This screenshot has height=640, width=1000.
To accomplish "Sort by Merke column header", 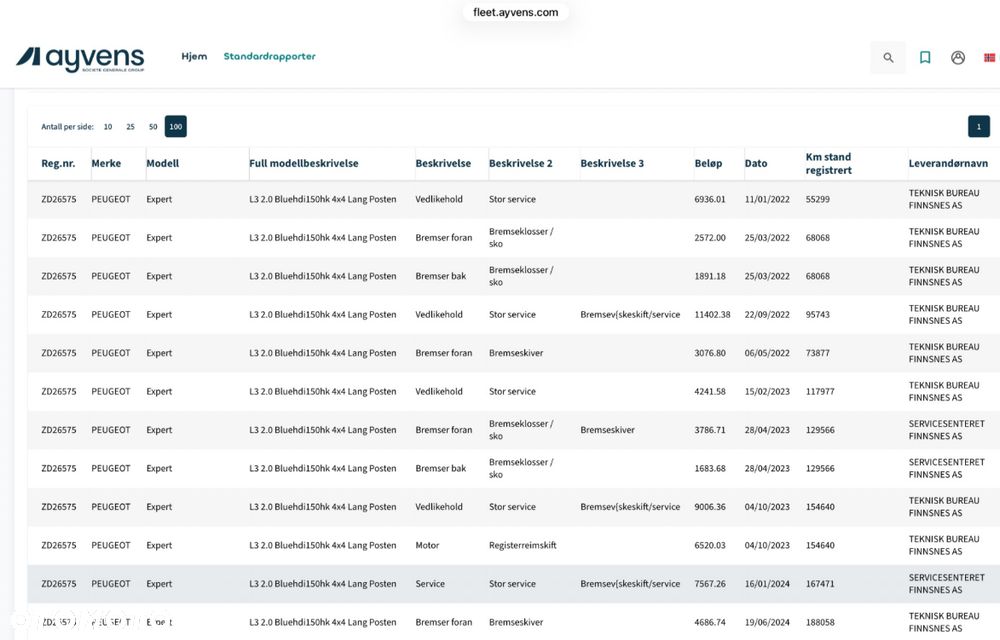I will click(106, 163).
